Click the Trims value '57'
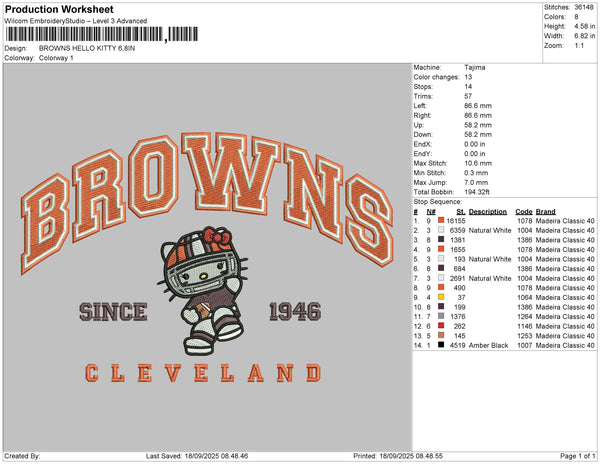Image resolution: width=600 pixels, height=464 pixels. click(468, 96)
